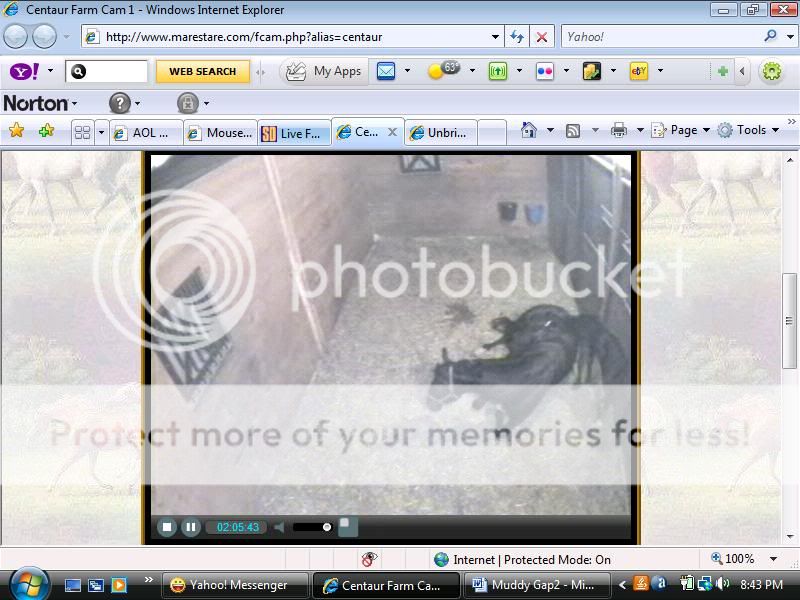Image resolution: width=800 pixels, height=600 pixels.
Task: Mute the video speaker icon
Action: tap(279, 527)
